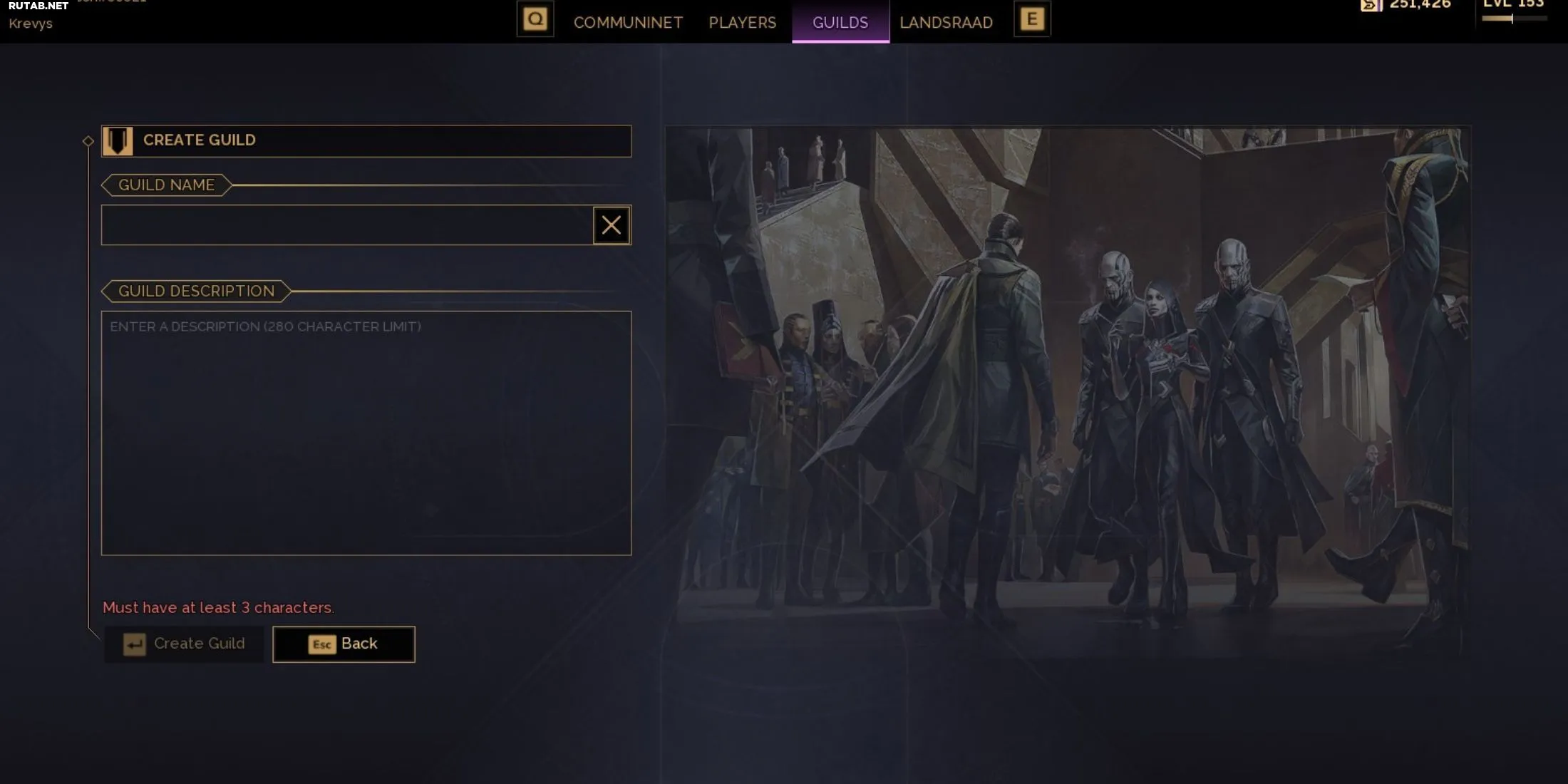The width and height of the screenshot is (1568, 784).
Task: Click the guild artwork image
Action: pyautogui.click(x=1068, y=392)
